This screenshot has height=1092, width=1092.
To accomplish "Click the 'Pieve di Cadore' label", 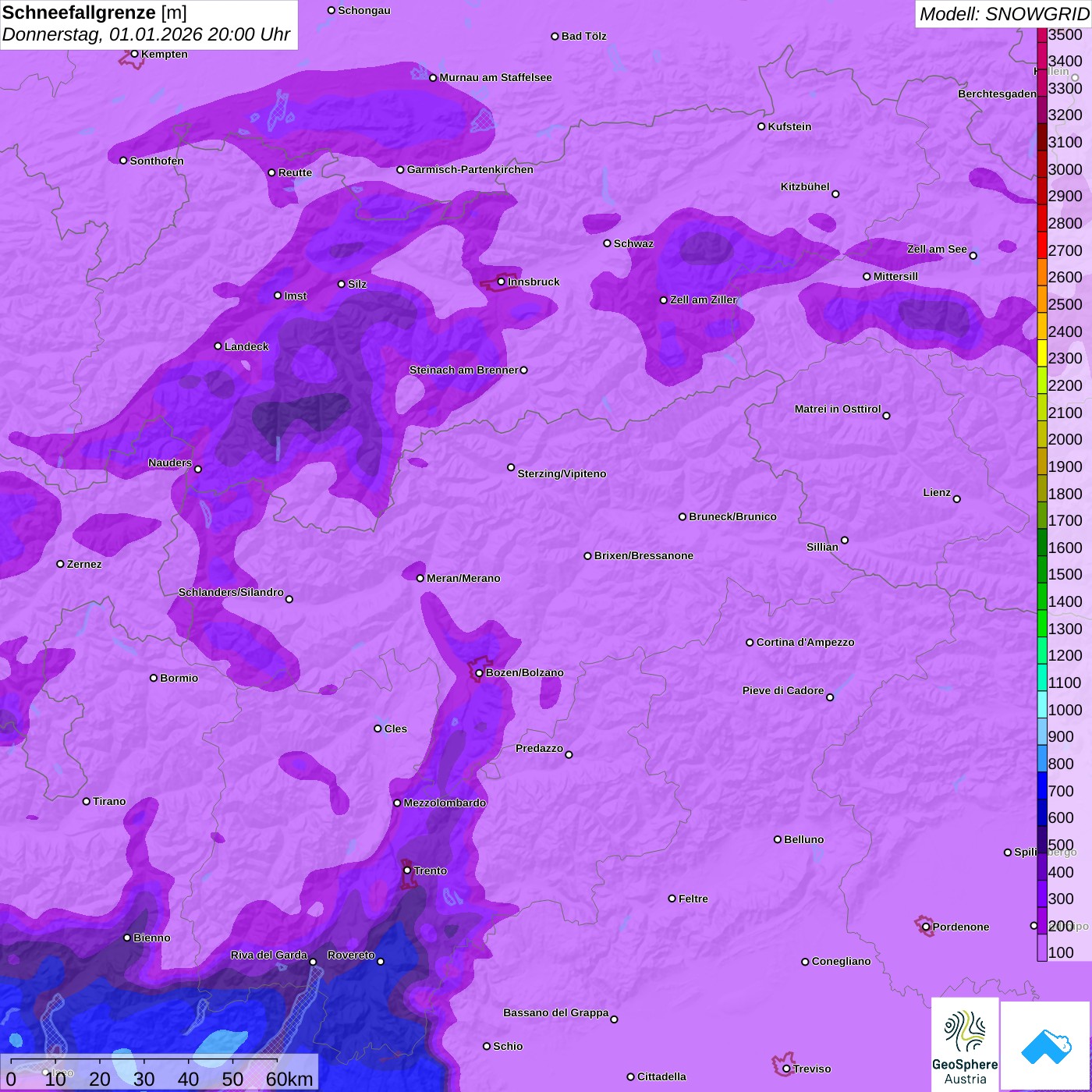I will click(x=783, y=690).
